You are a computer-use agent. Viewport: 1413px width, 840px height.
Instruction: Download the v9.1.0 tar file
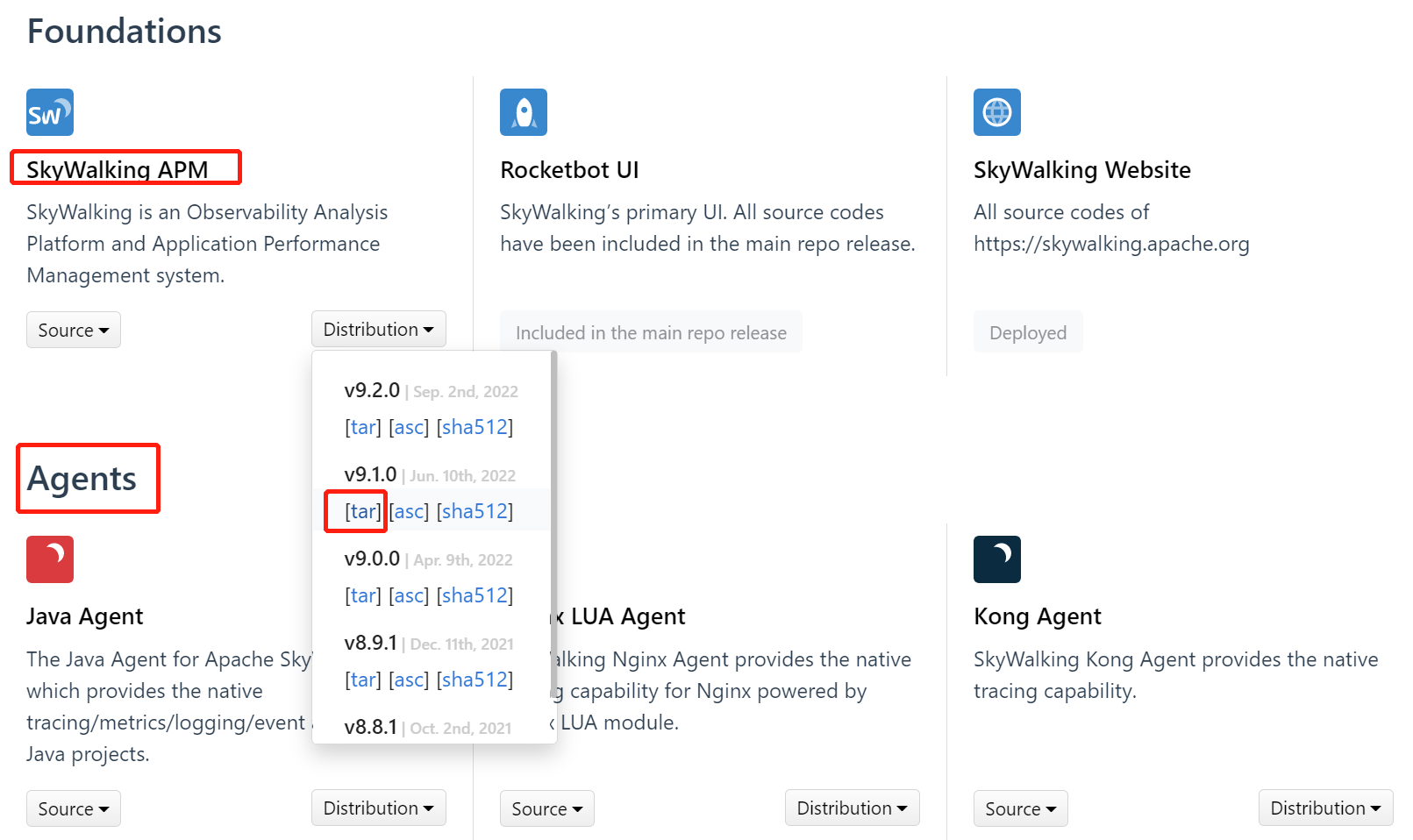click(363, 511)
